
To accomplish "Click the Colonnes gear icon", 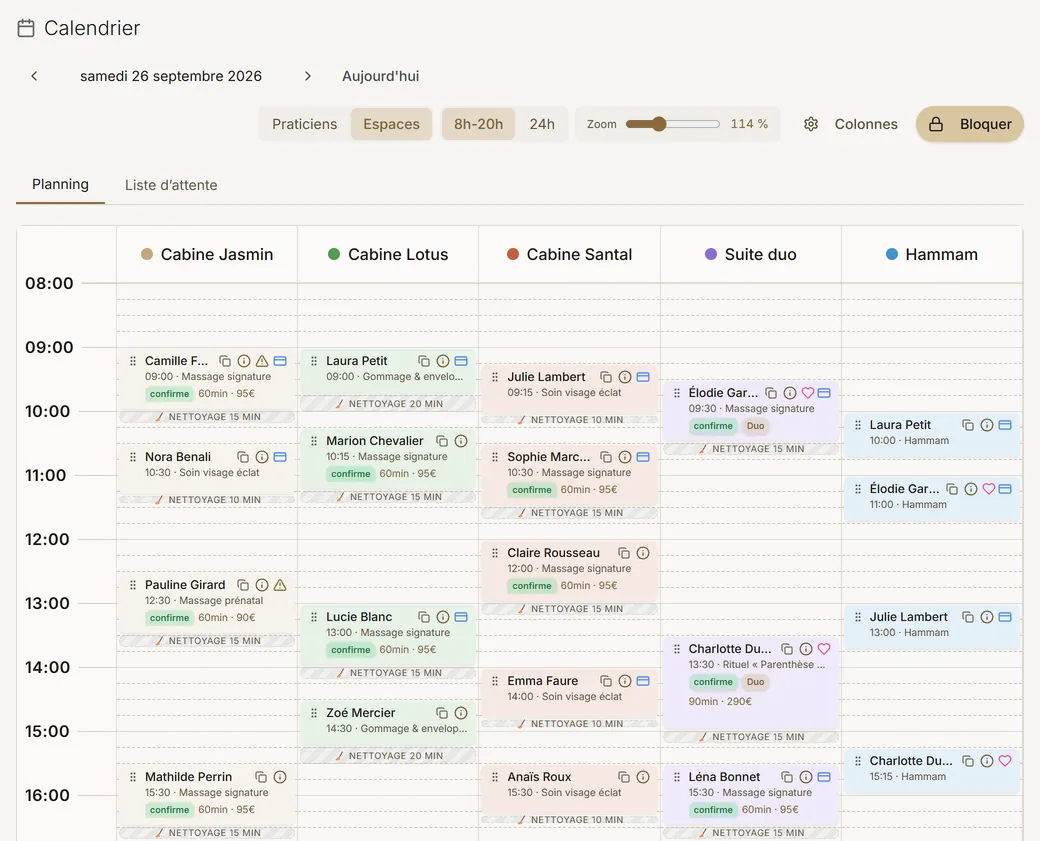I will click(x=811, y=124).
